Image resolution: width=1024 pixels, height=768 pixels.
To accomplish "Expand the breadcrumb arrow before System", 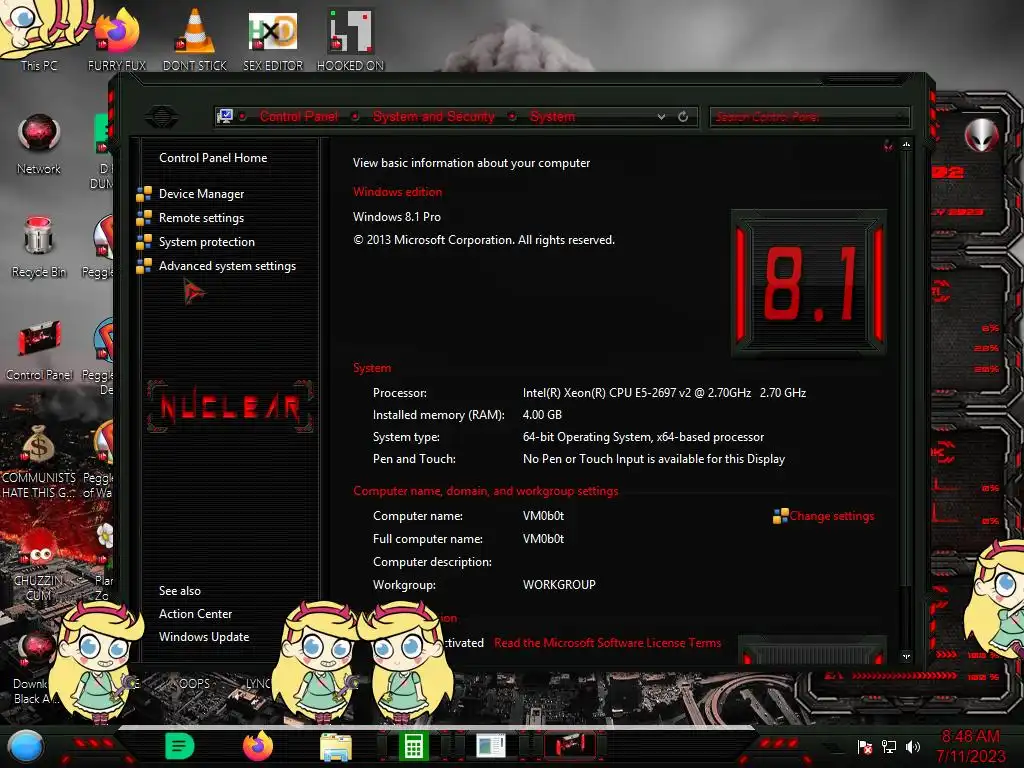I will [x=513, y=116].
